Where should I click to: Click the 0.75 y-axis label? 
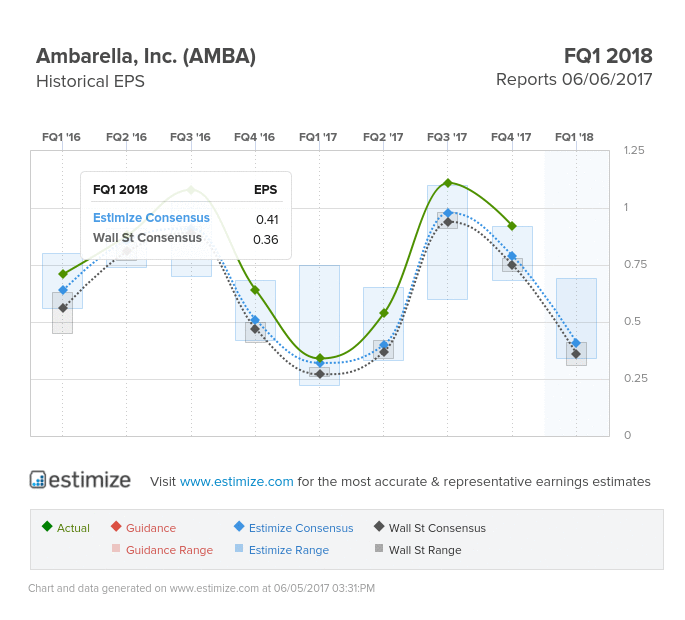635,264
